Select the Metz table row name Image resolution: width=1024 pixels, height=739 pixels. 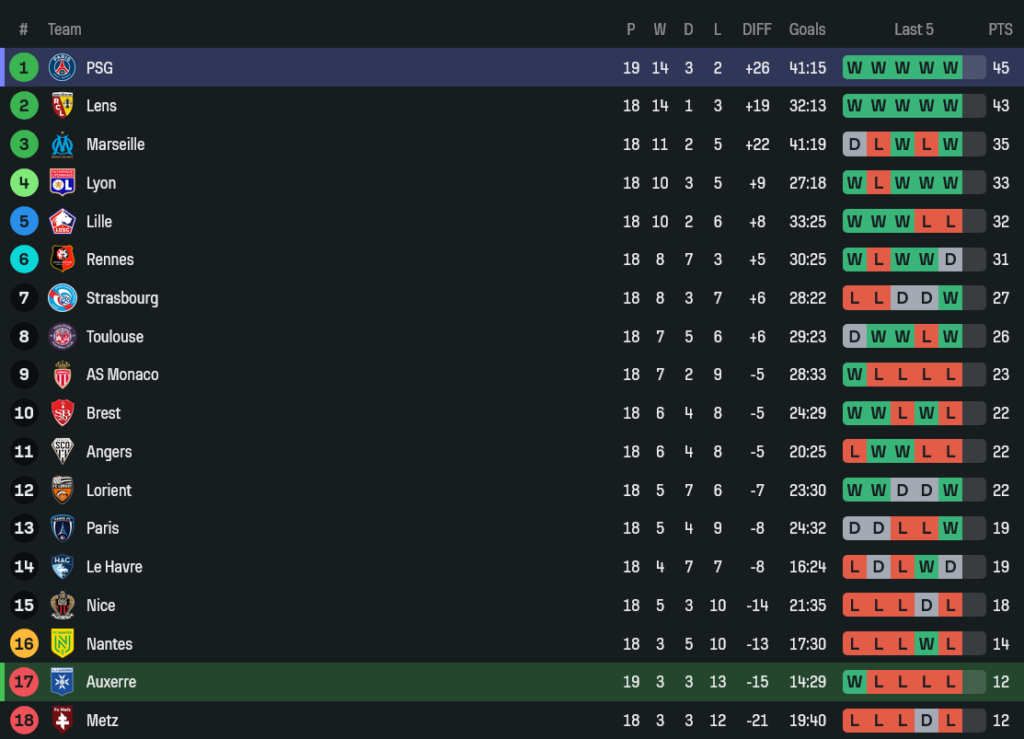click(x=102, y=720)
